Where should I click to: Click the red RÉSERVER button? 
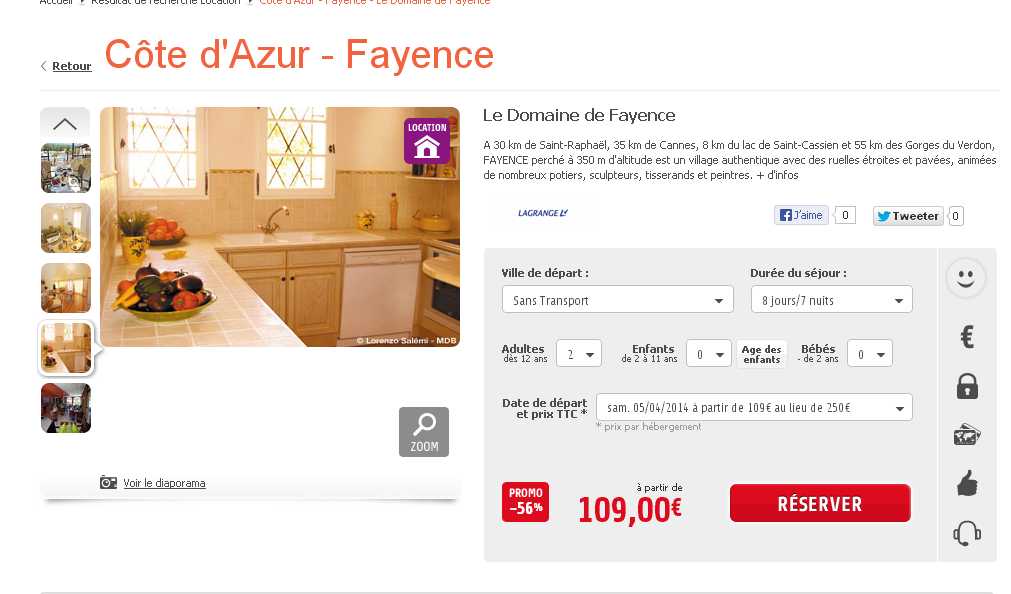(820, 503)
